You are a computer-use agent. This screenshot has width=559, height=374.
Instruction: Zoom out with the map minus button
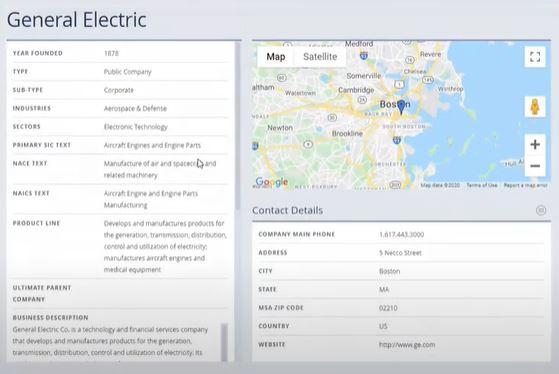(x=535, y=166)
